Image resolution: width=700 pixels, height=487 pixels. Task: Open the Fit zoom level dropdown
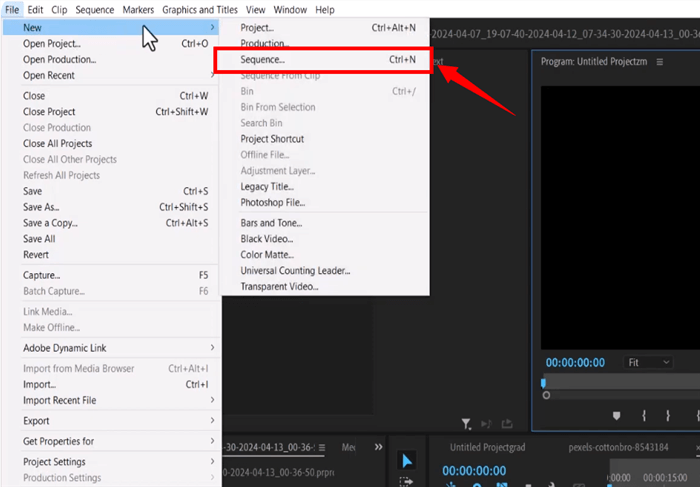point(648,362)
